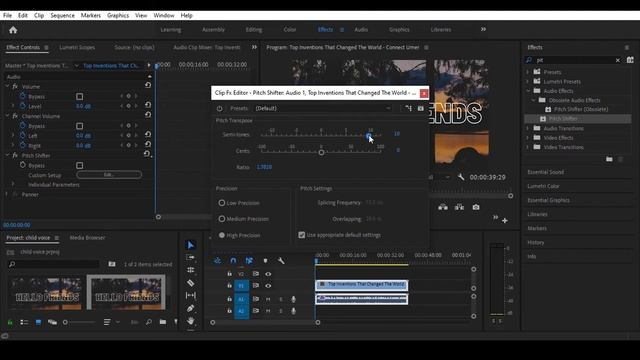Toggle lock on track V2

coord(229,274)
